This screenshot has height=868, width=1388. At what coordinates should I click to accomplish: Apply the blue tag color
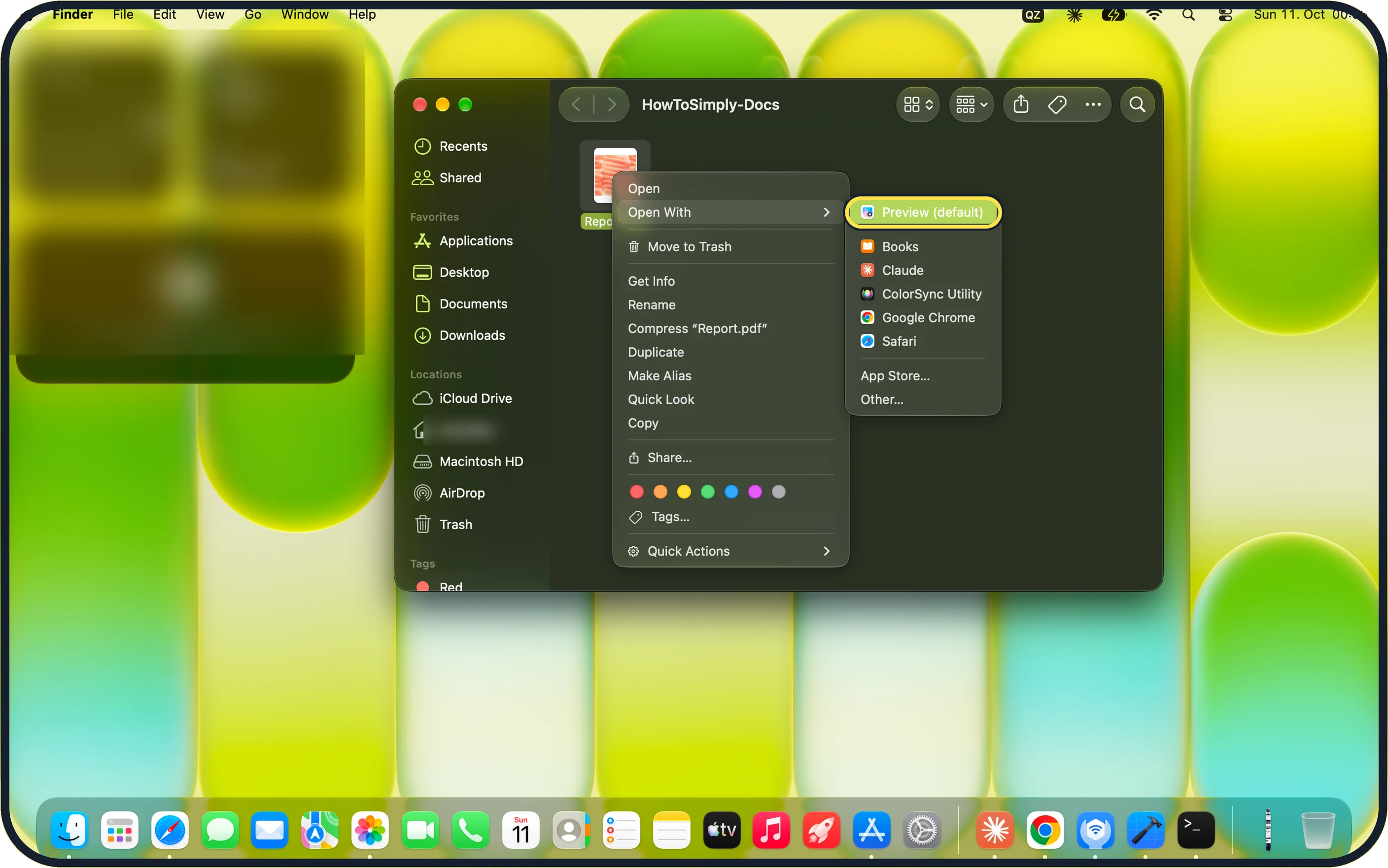pyautogui.click(x=731, y=492)
